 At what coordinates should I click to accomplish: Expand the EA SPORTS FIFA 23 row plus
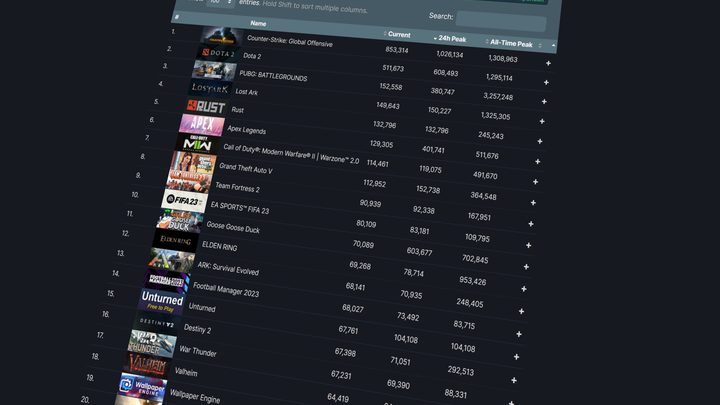coord(529,245)
